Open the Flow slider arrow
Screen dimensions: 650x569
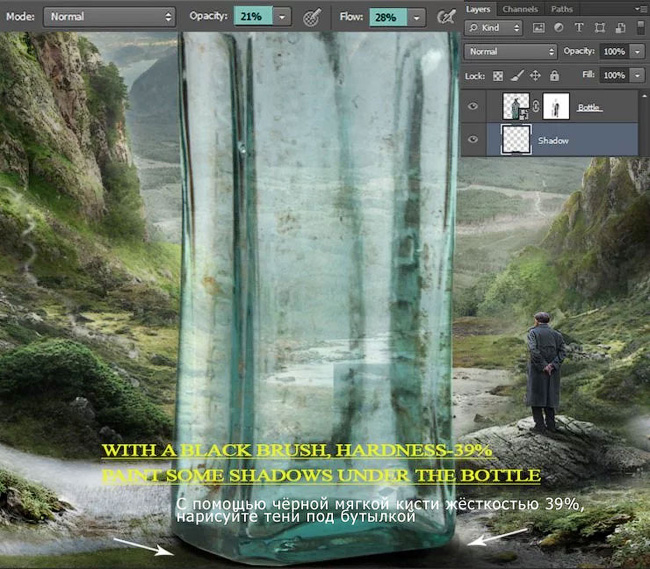(x=416, y=18)
